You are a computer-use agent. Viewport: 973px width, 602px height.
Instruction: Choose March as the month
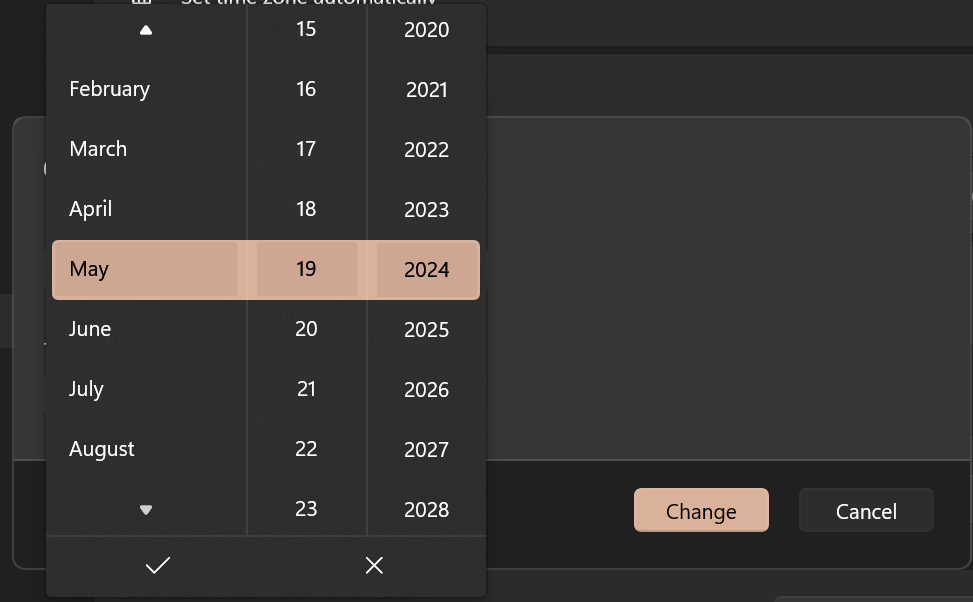(x=98, y=149)
